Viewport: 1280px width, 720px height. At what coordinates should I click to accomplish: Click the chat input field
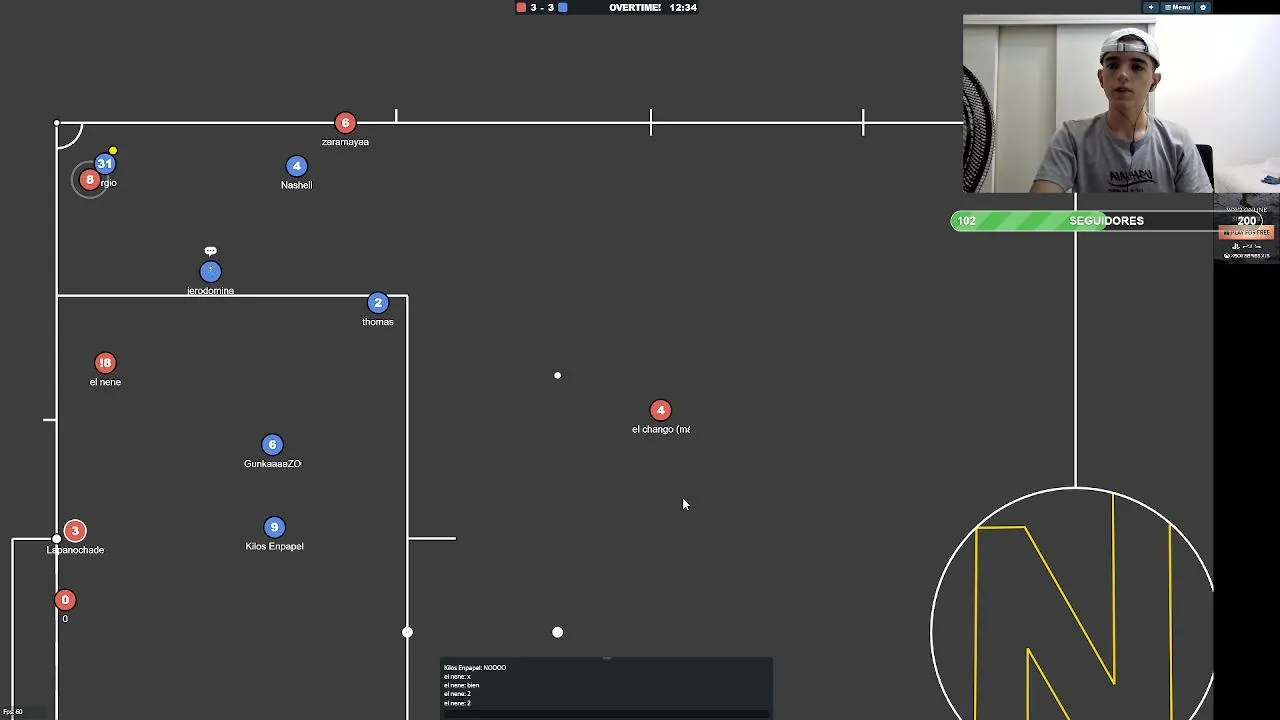(606, 713)
